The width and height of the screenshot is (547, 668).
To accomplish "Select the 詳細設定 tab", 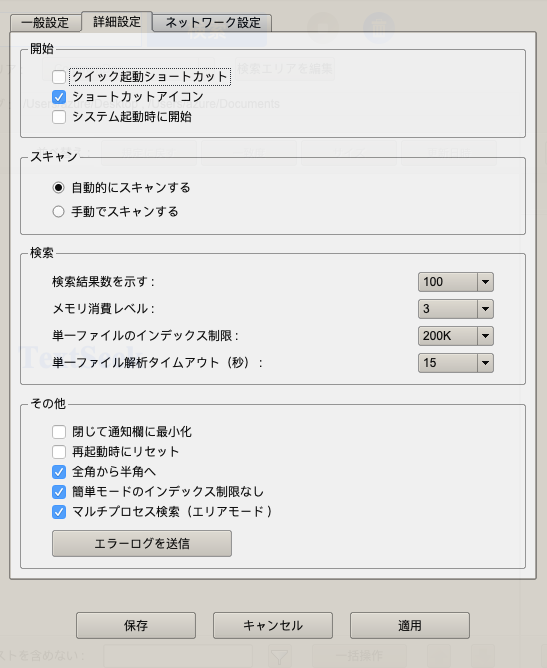I will [x=117, y=22].
